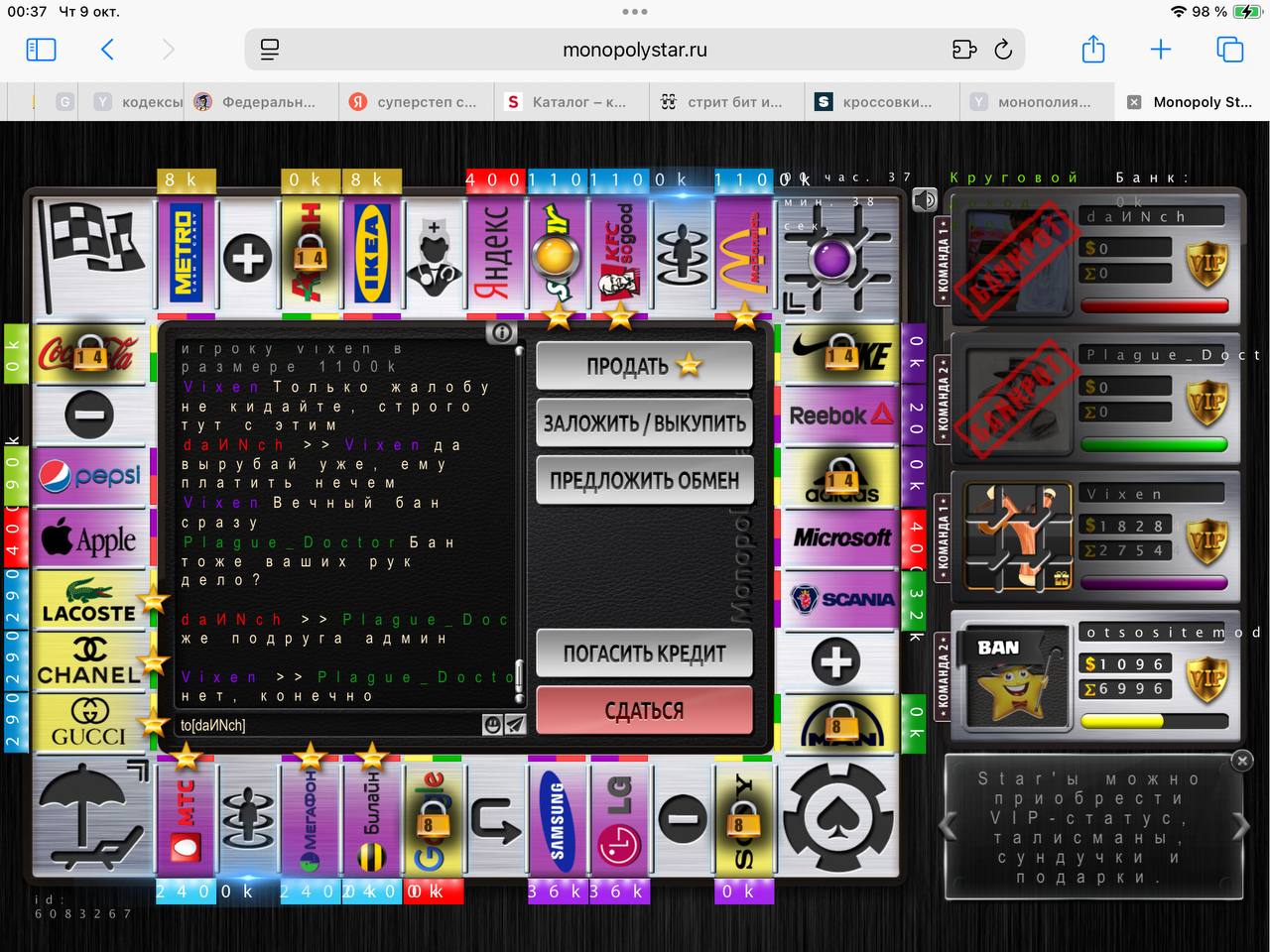Click the Reebok property cell
This screenshot has width=1270, height=952.
click(x=841, y=416)
